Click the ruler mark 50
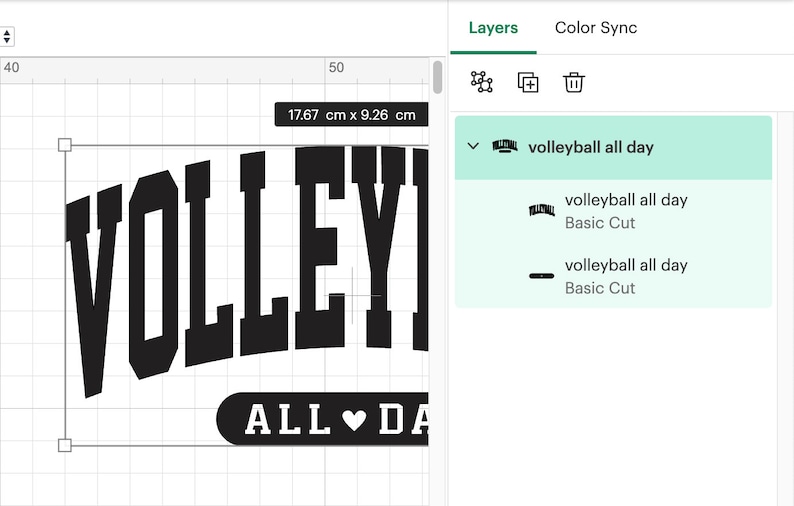The height and width of the screenshot is (506, 794). 336,67
